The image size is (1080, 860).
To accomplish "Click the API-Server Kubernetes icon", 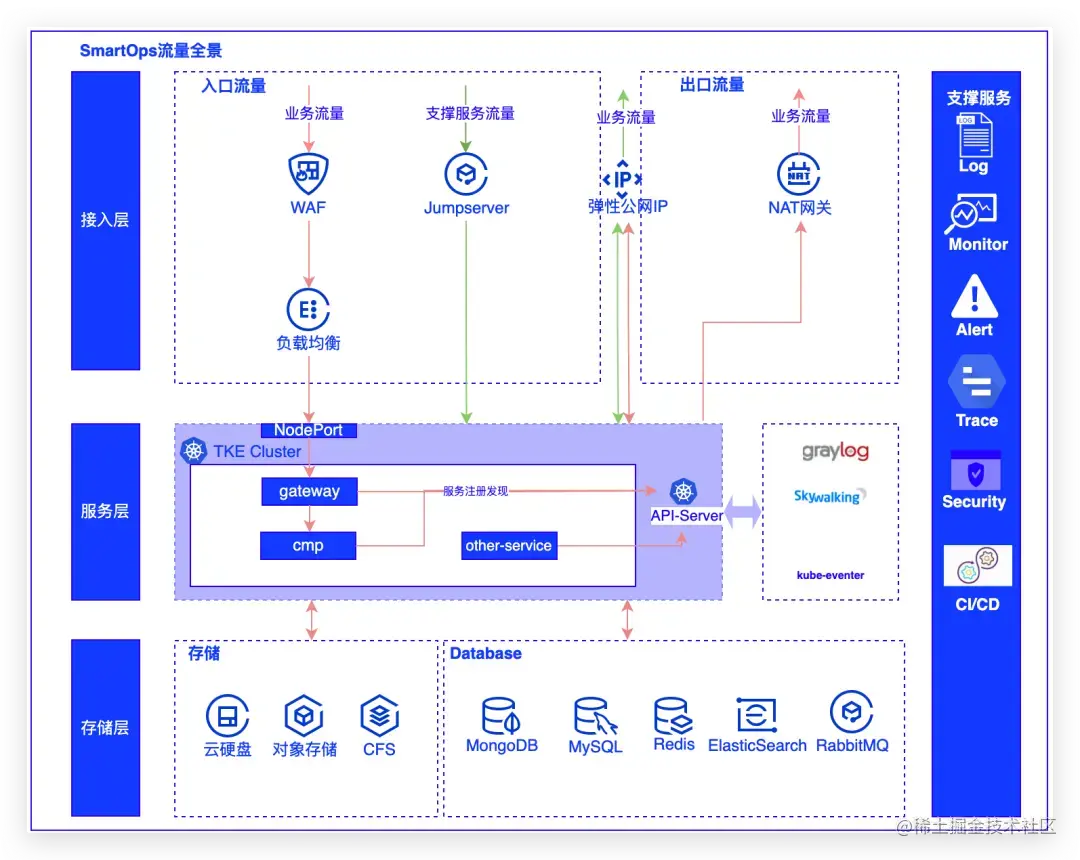I will click(684, 491).
